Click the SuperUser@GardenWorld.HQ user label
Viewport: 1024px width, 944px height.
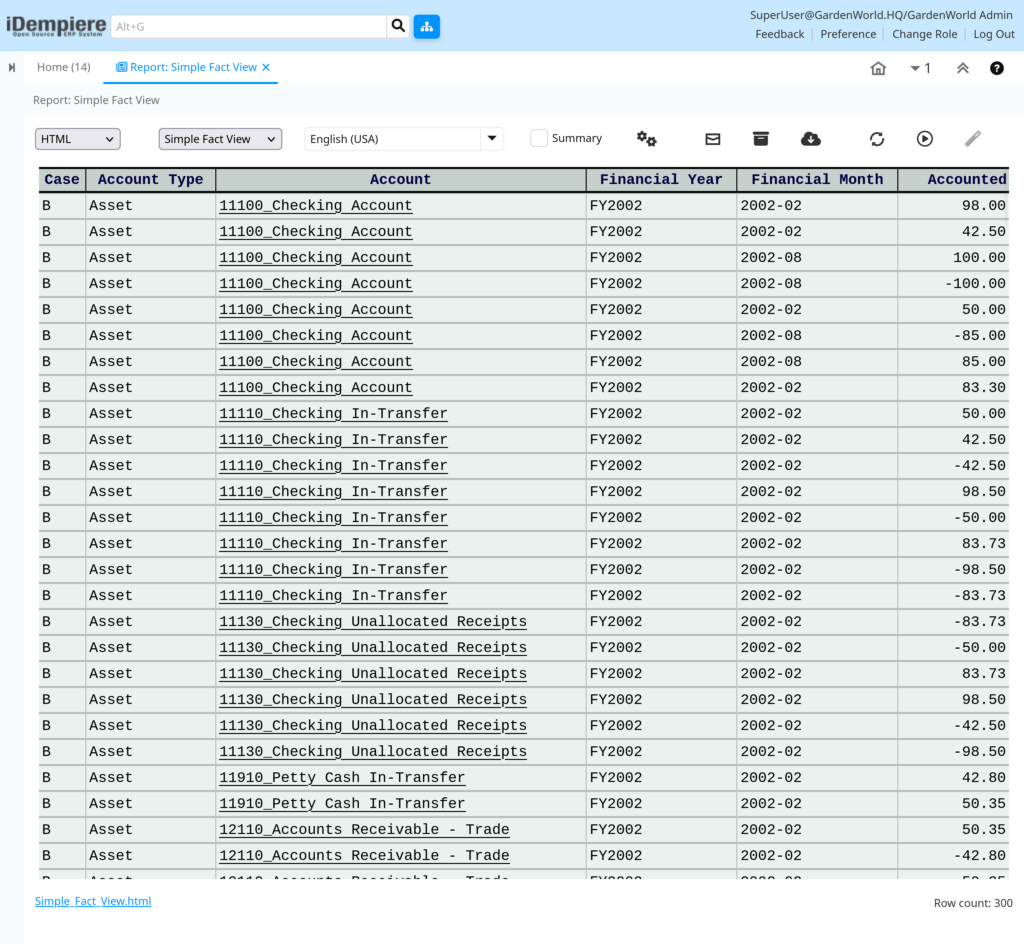click(x=881, y=15)
